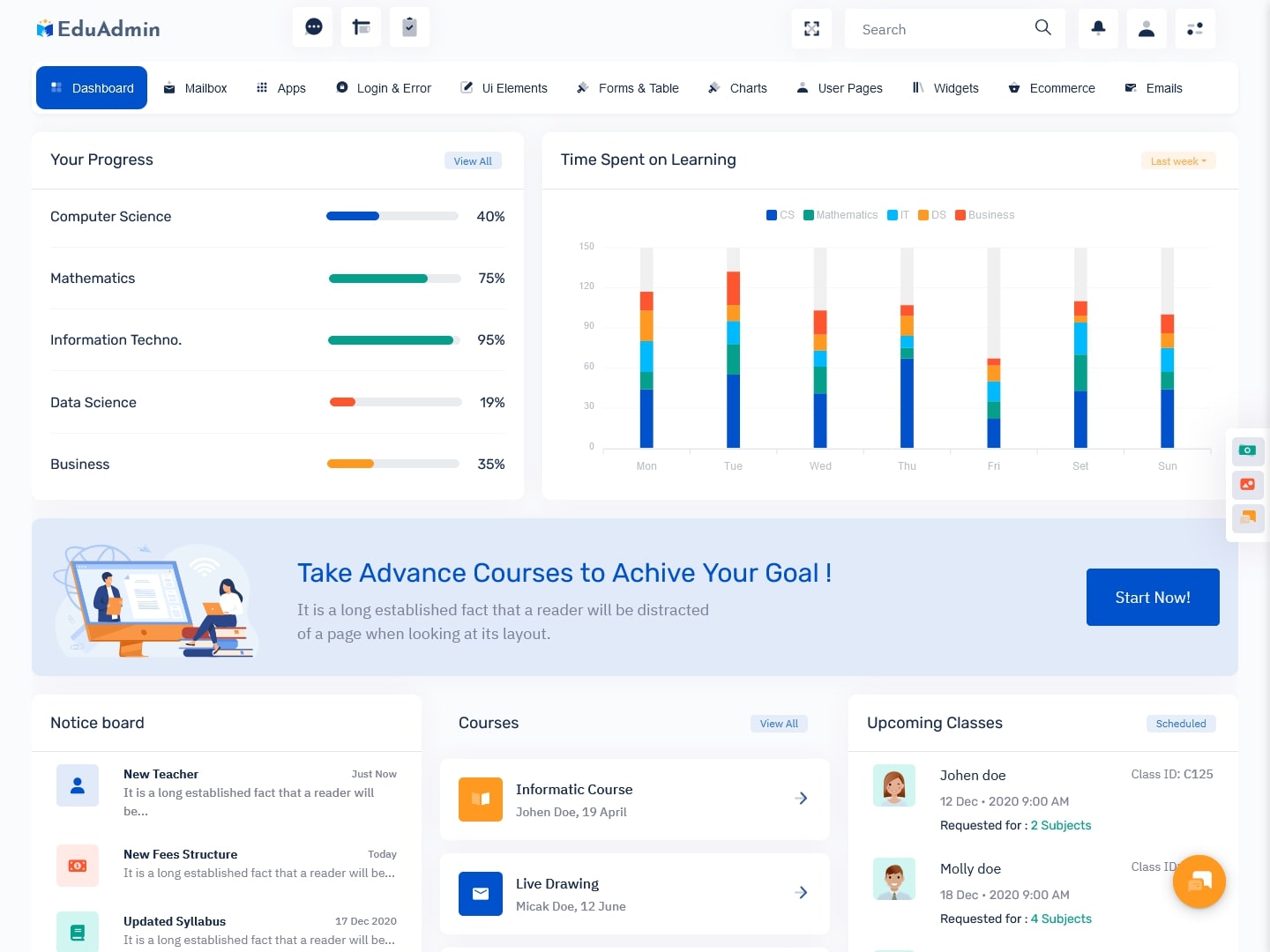Viewport: 1270px width, 952px height.
Task: Click View All in Your Progress
Action: (x=473, y=161)
